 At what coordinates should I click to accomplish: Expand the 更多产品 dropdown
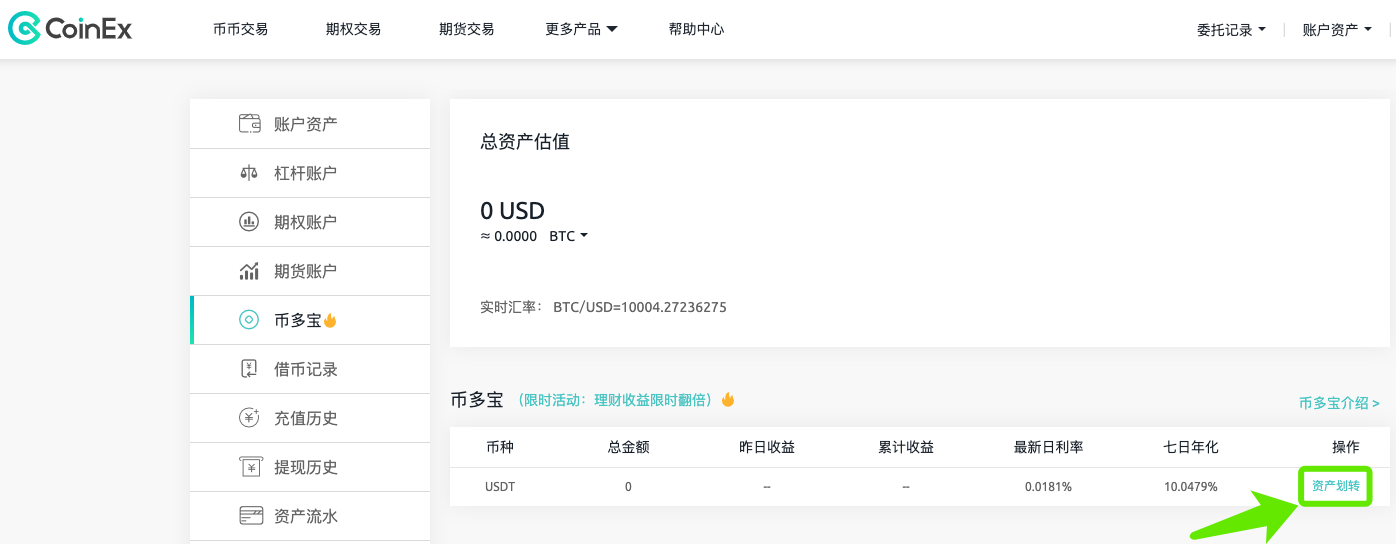[581, 29]
